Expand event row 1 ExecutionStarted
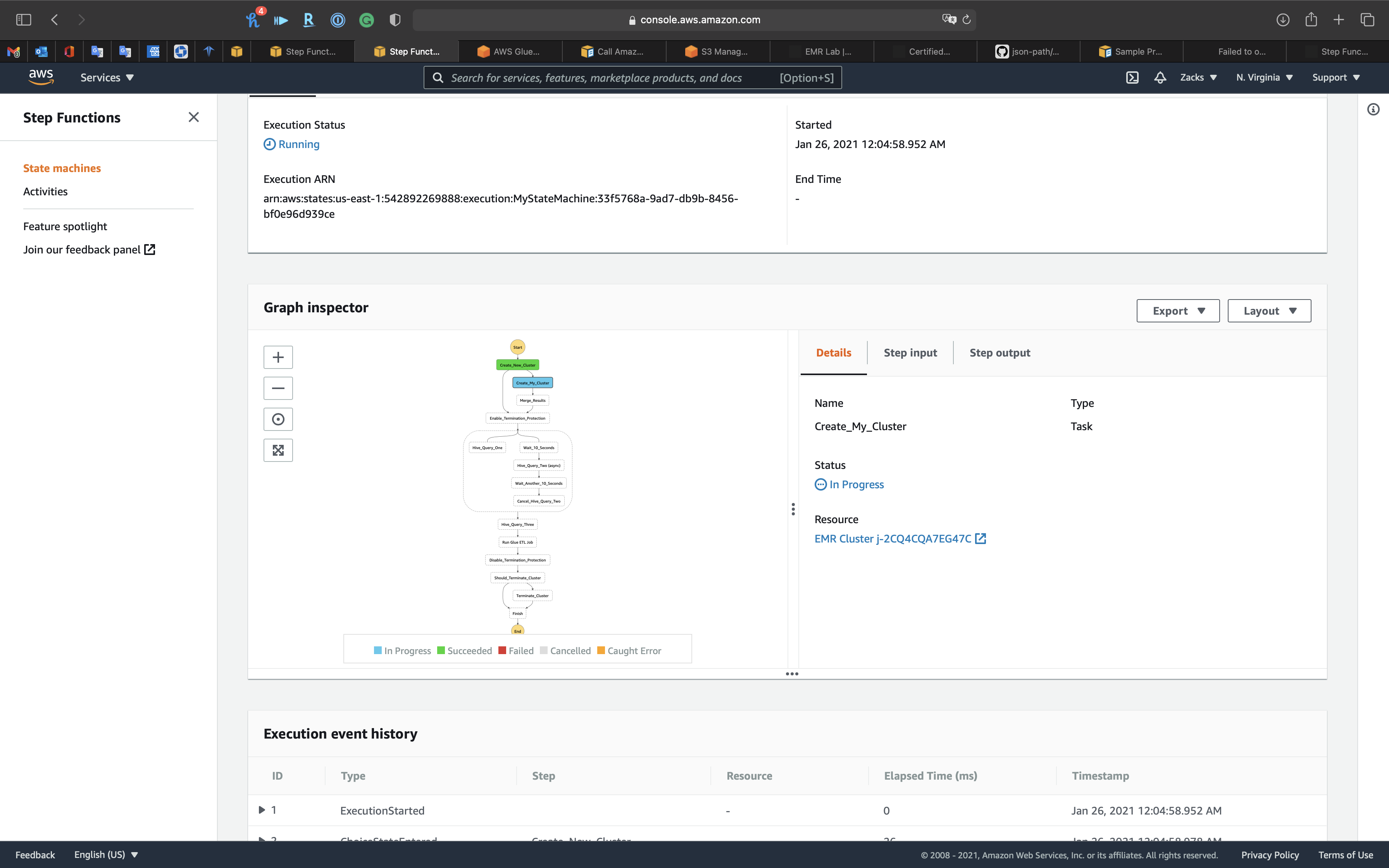 pyautogui.click(x=262, y=809)
